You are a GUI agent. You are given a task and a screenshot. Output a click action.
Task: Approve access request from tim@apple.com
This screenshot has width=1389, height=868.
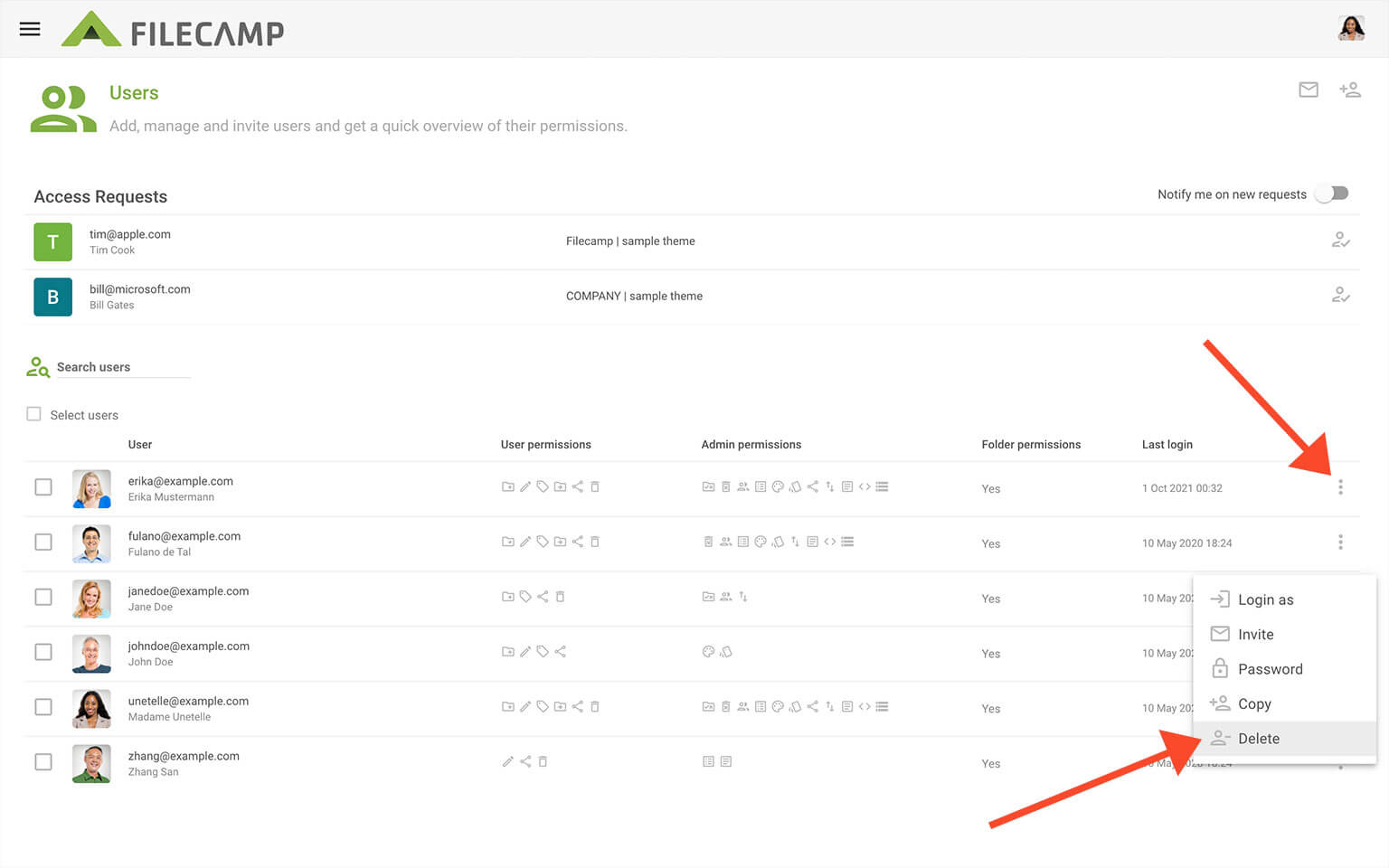click(1340, 241)
